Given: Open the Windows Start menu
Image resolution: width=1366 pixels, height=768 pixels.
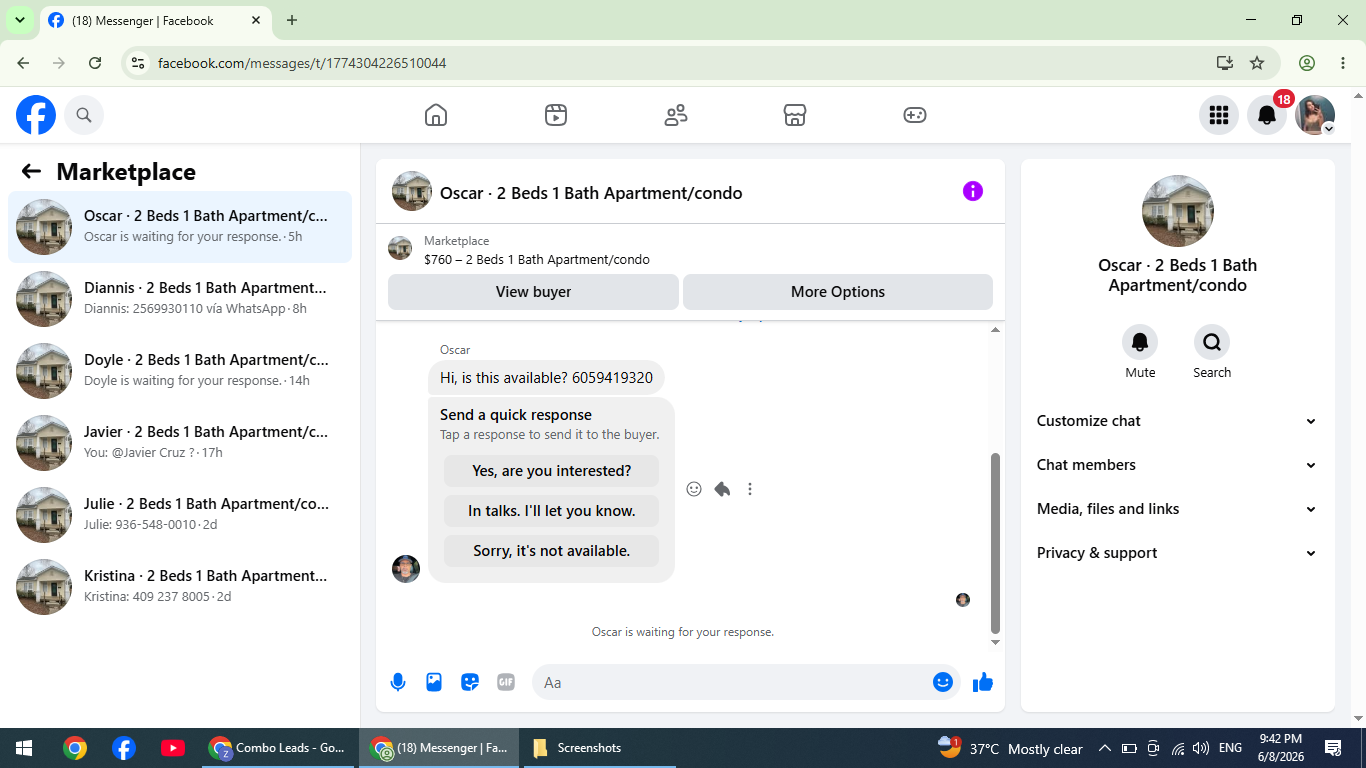Looking at the screenshot, I should click(x=24, y=748).
